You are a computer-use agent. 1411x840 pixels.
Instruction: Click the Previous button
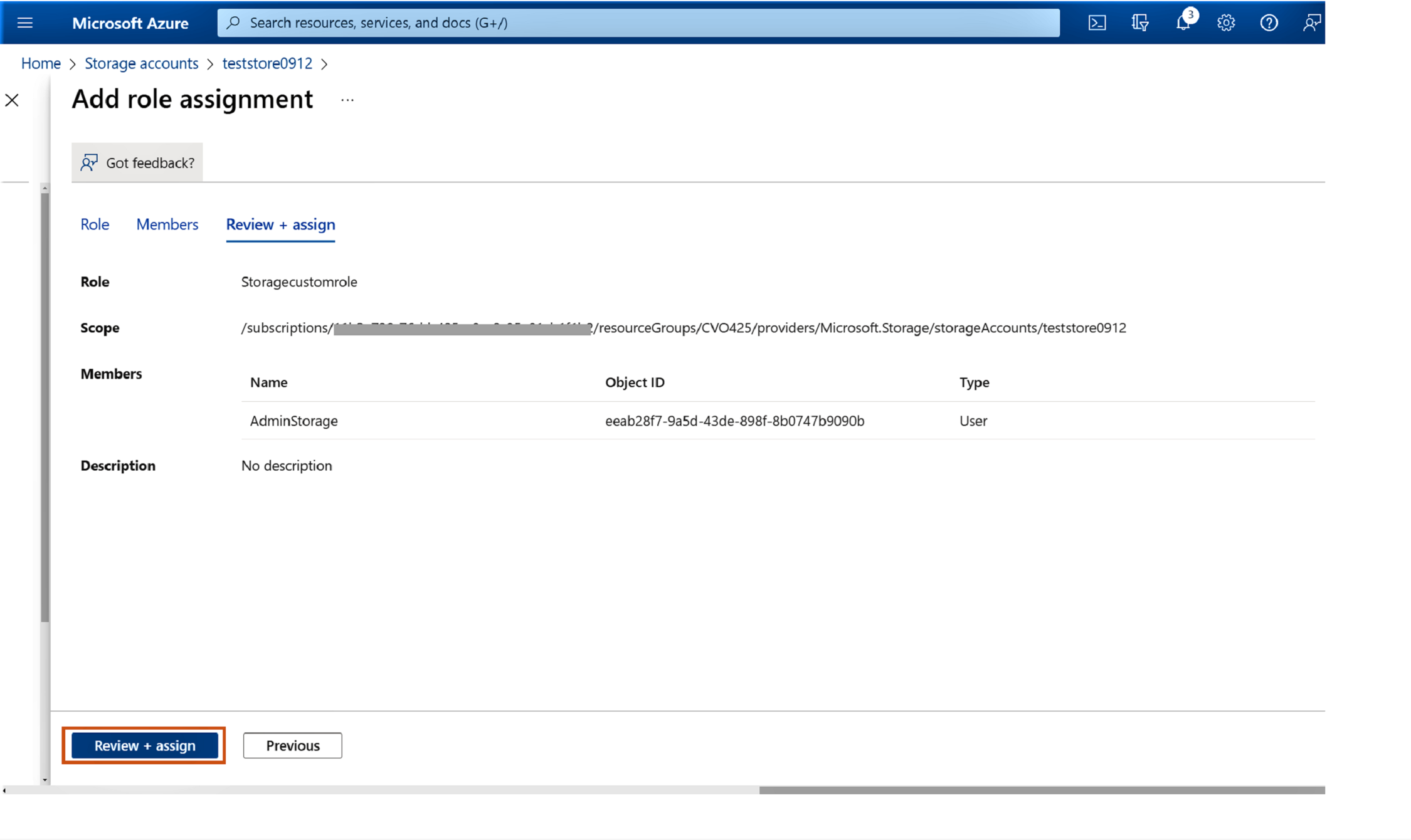coord(292,745)
